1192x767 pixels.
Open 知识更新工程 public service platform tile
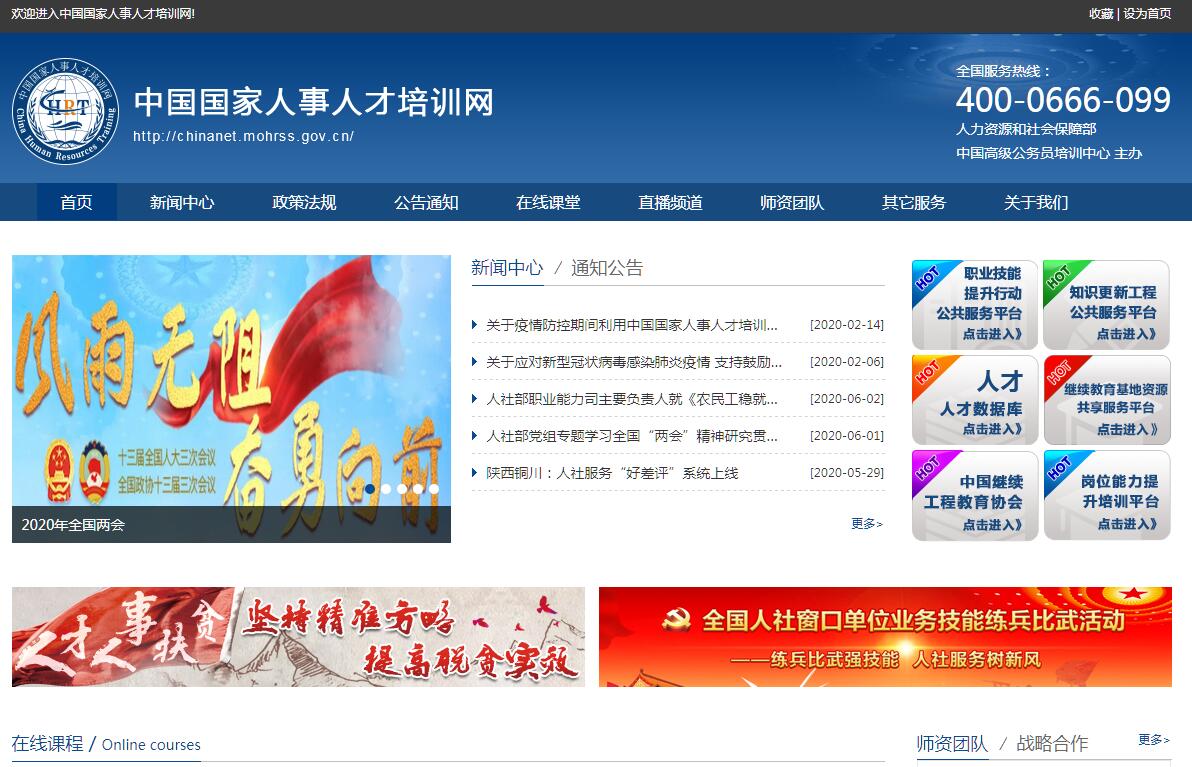click(1106, 304)
